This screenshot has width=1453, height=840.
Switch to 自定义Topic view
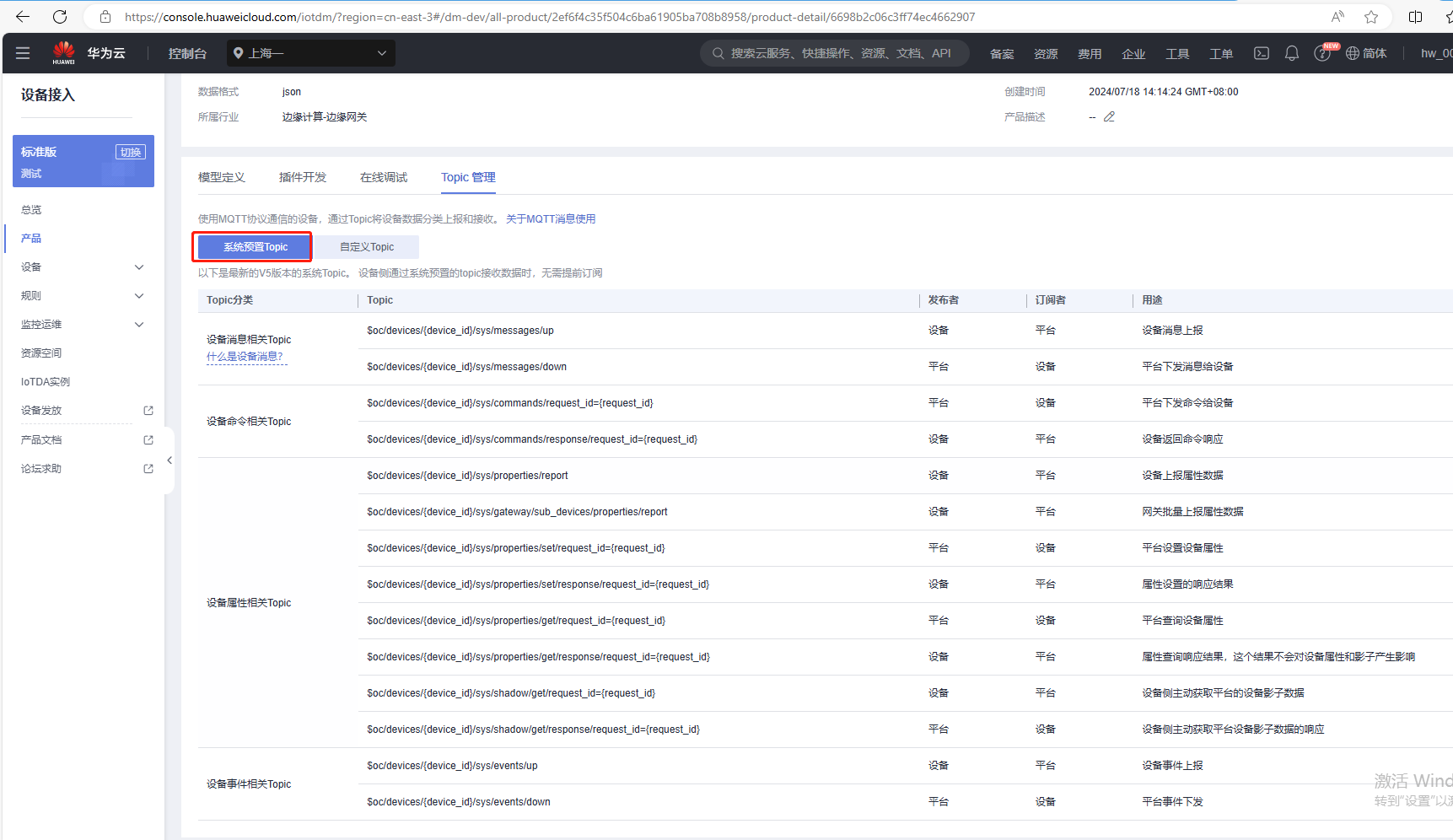367,247
